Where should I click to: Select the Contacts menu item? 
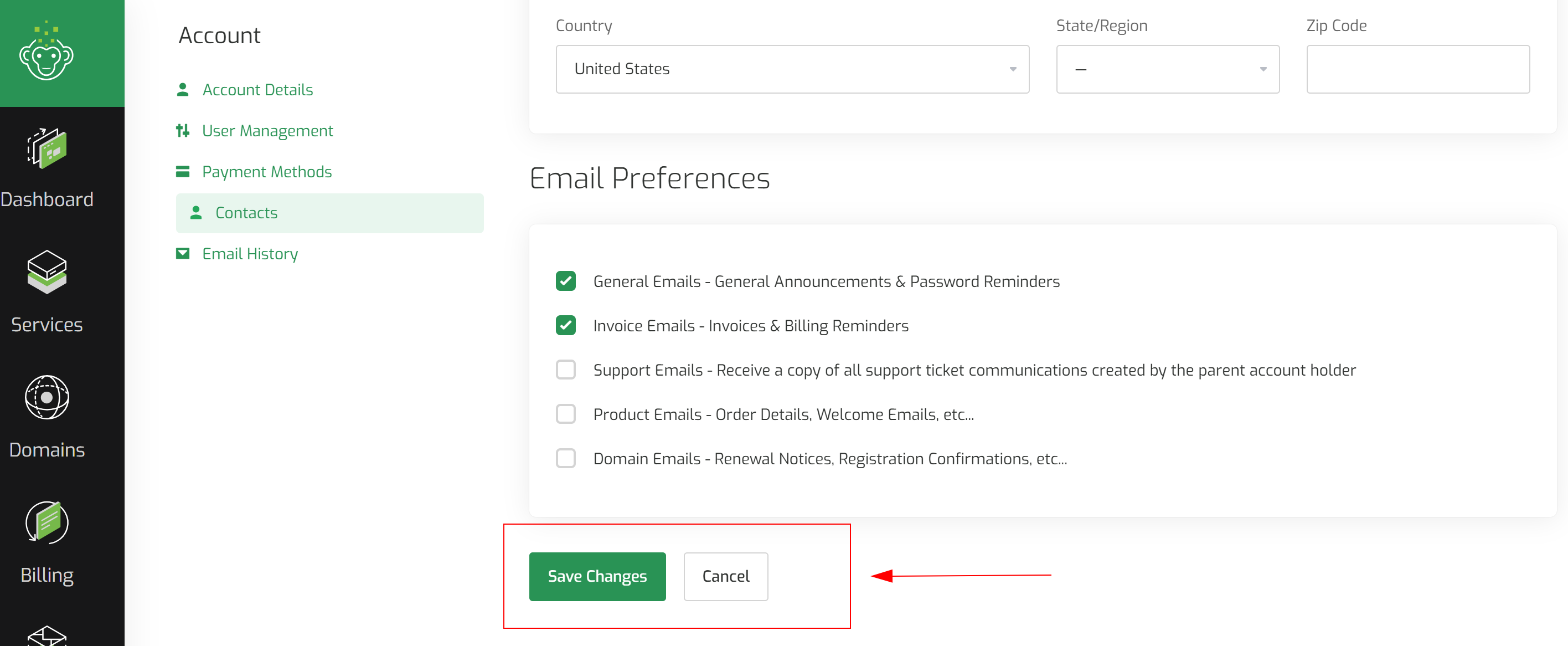329,213
